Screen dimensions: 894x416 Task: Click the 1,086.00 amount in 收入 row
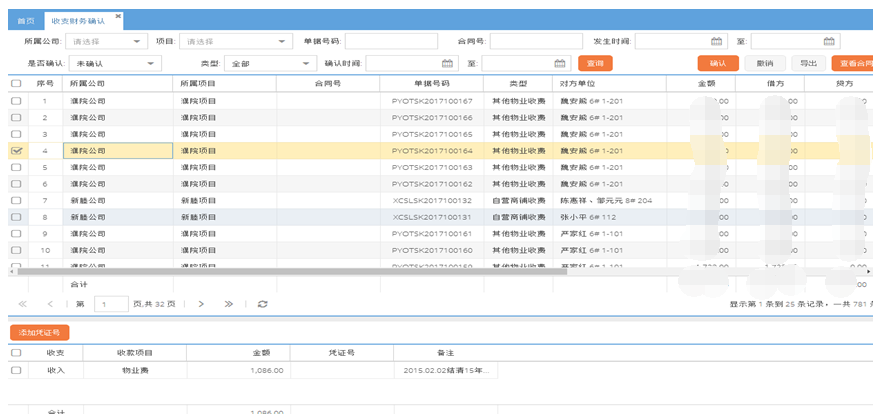(x=238, y=370)
